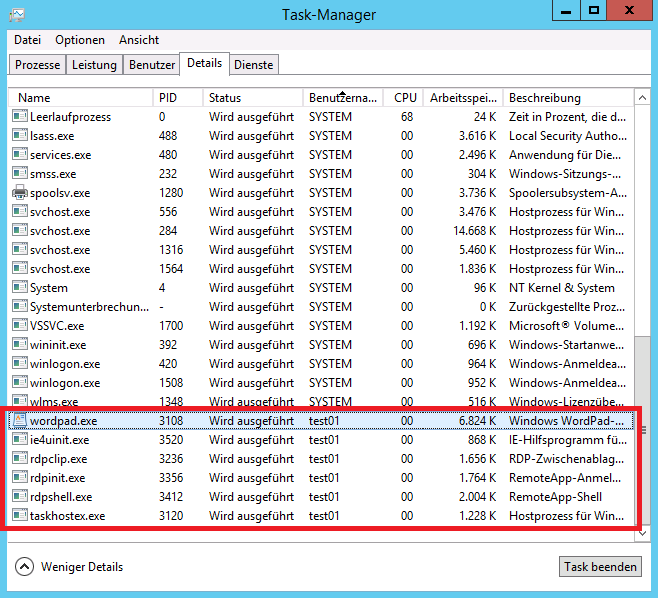Click the wordpad.exe process icon
The height and width of the screenshot is (598, 658).
(x=19, y=421)
